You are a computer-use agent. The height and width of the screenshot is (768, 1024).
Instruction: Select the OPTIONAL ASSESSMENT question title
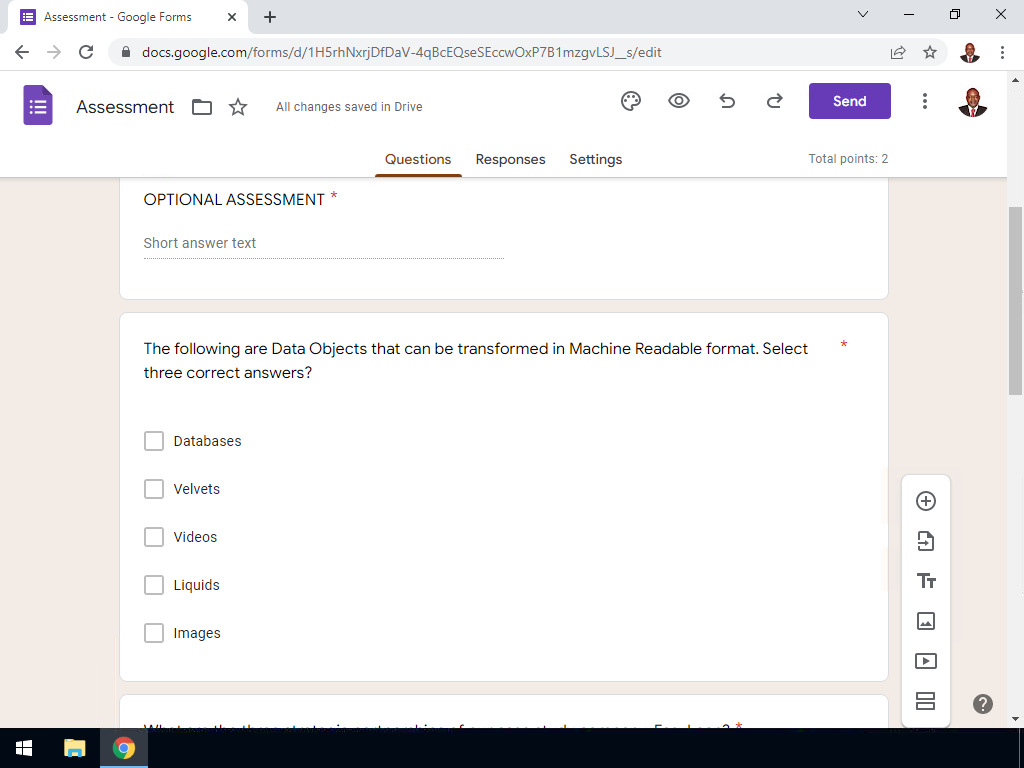pos(234,200)
